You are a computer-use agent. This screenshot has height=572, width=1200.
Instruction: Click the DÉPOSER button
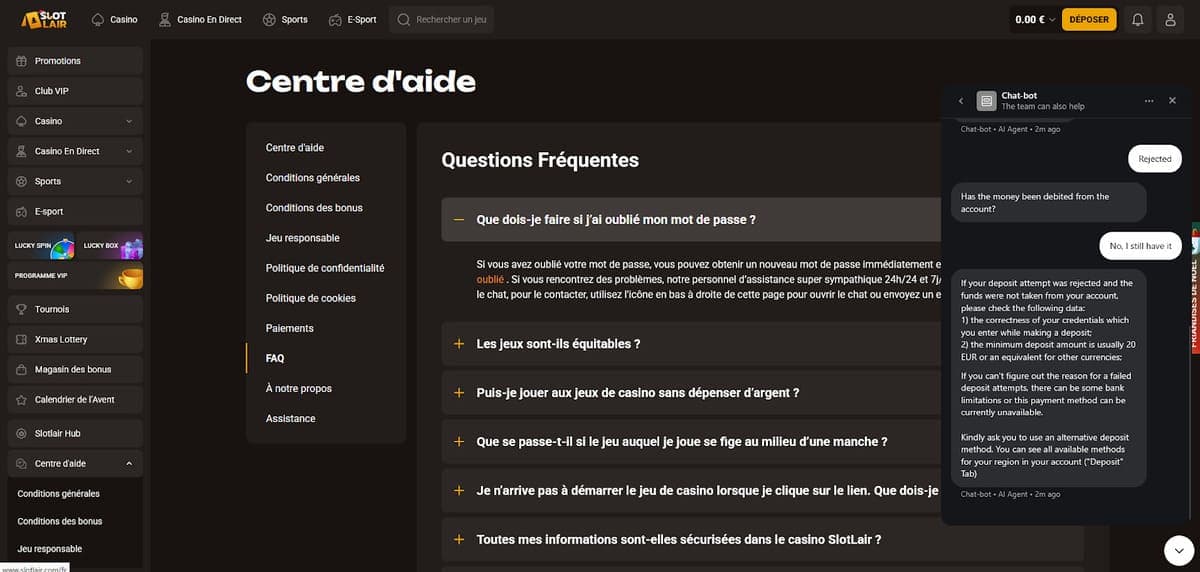[x=1088, y=19]
